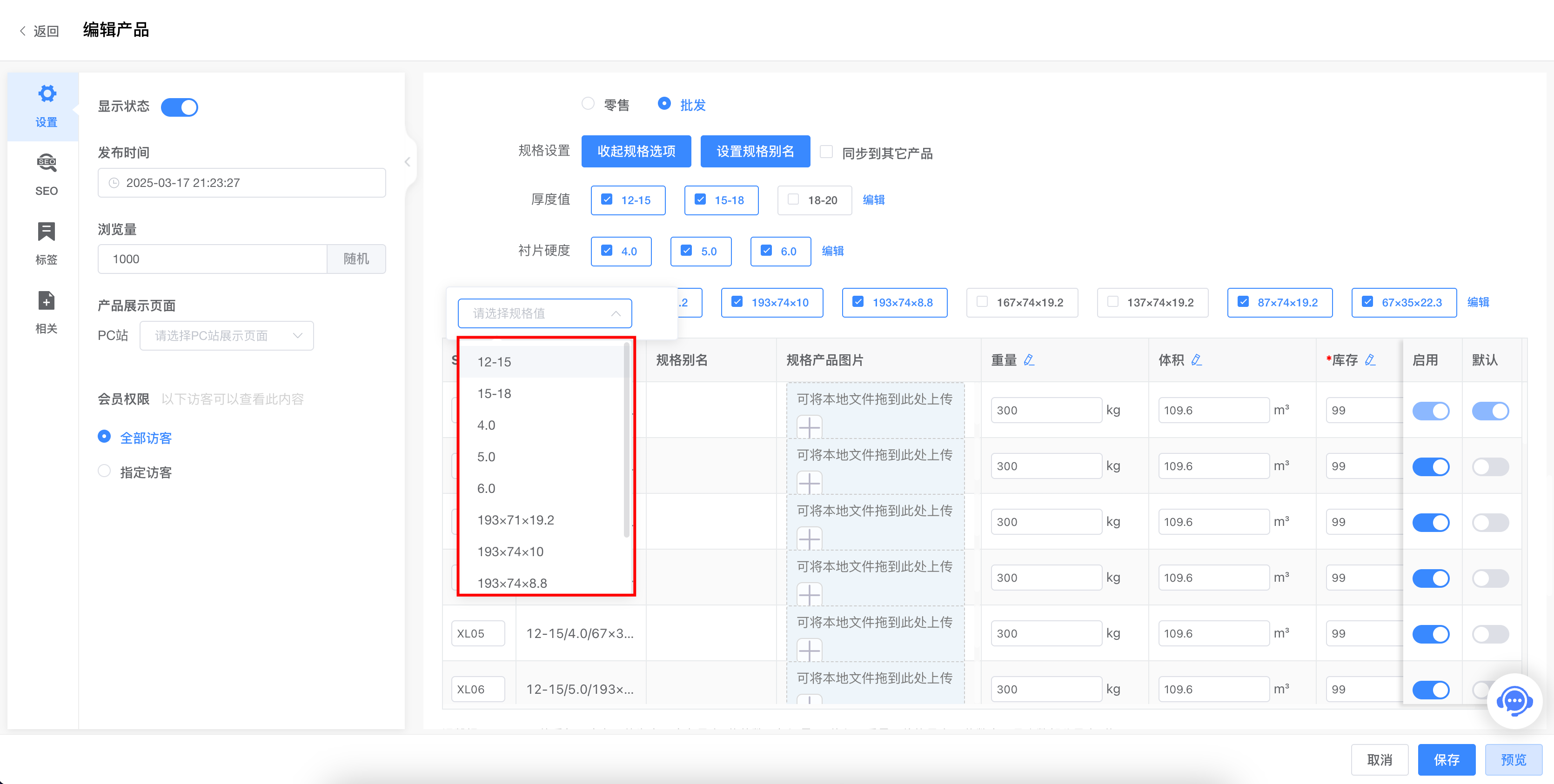Image resolution: width=1554 pixels, height=784 pixels.
Task: Check the 137×74×19.2 size checkbox
Action: click(x=1112, y=301)
